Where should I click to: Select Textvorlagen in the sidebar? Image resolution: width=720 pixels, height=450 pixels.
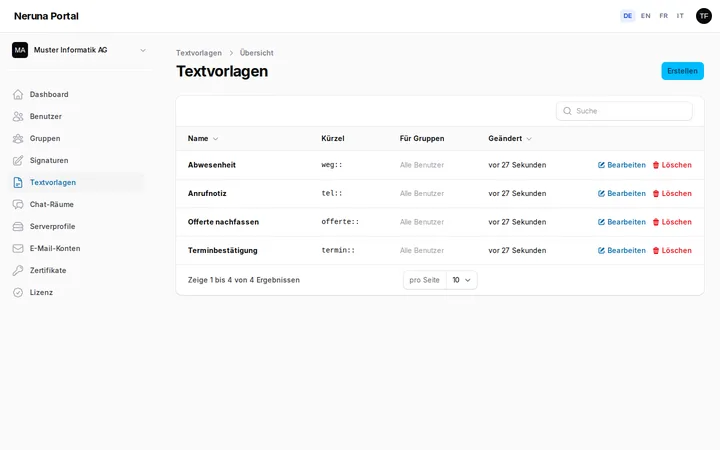77,183
